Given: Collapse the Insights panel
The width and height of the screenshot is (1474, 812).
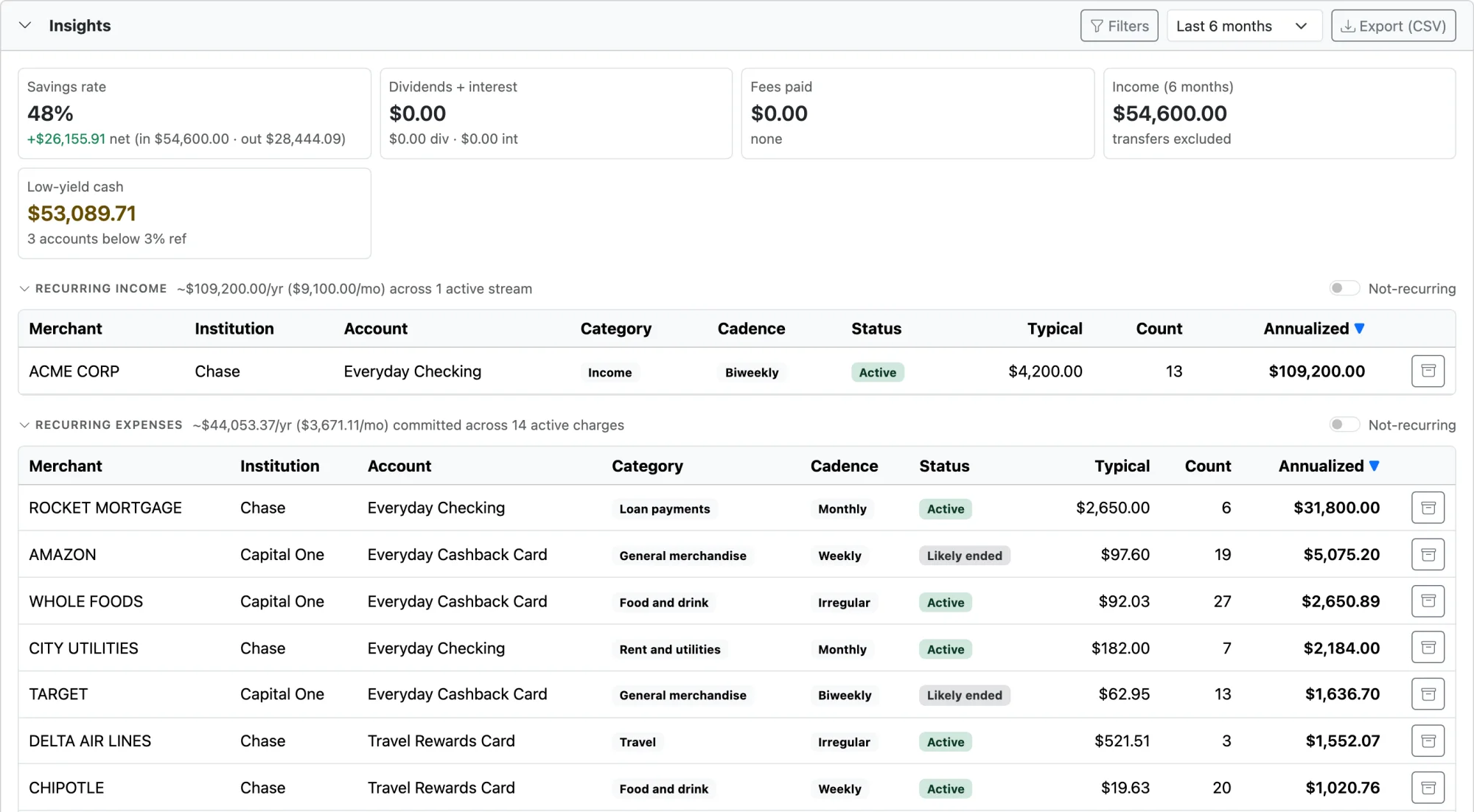Looking at the screenshot, I should click(x=25, y=25).
